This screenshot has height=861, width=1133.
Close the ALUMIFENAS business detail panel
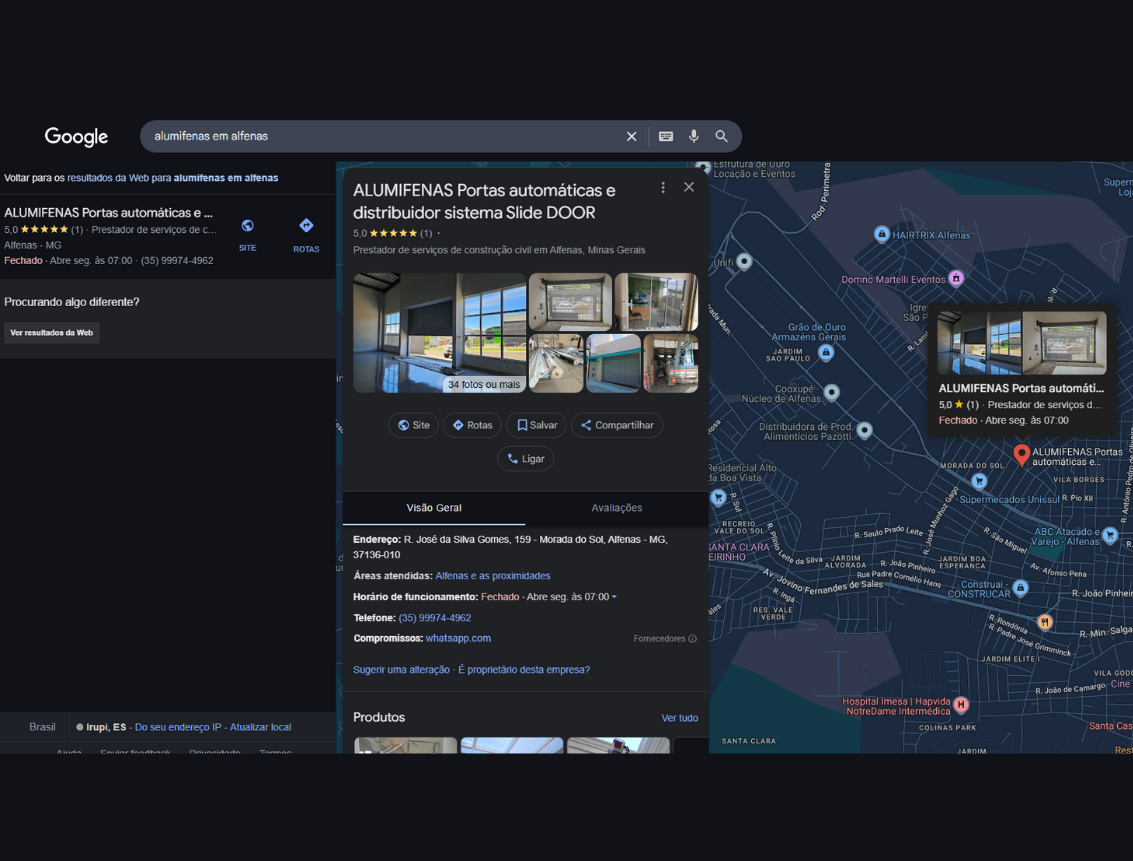689,187
